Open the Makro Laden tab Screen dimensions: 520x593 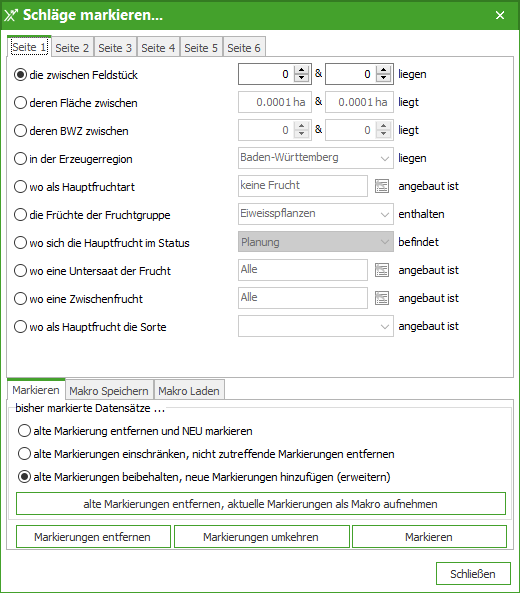(x=189, y=391)
